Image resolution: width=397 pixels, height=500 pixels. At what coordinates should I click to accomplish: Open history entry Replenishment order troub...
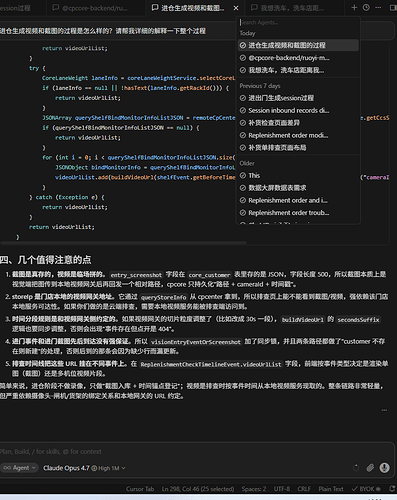tap(298, 212)
